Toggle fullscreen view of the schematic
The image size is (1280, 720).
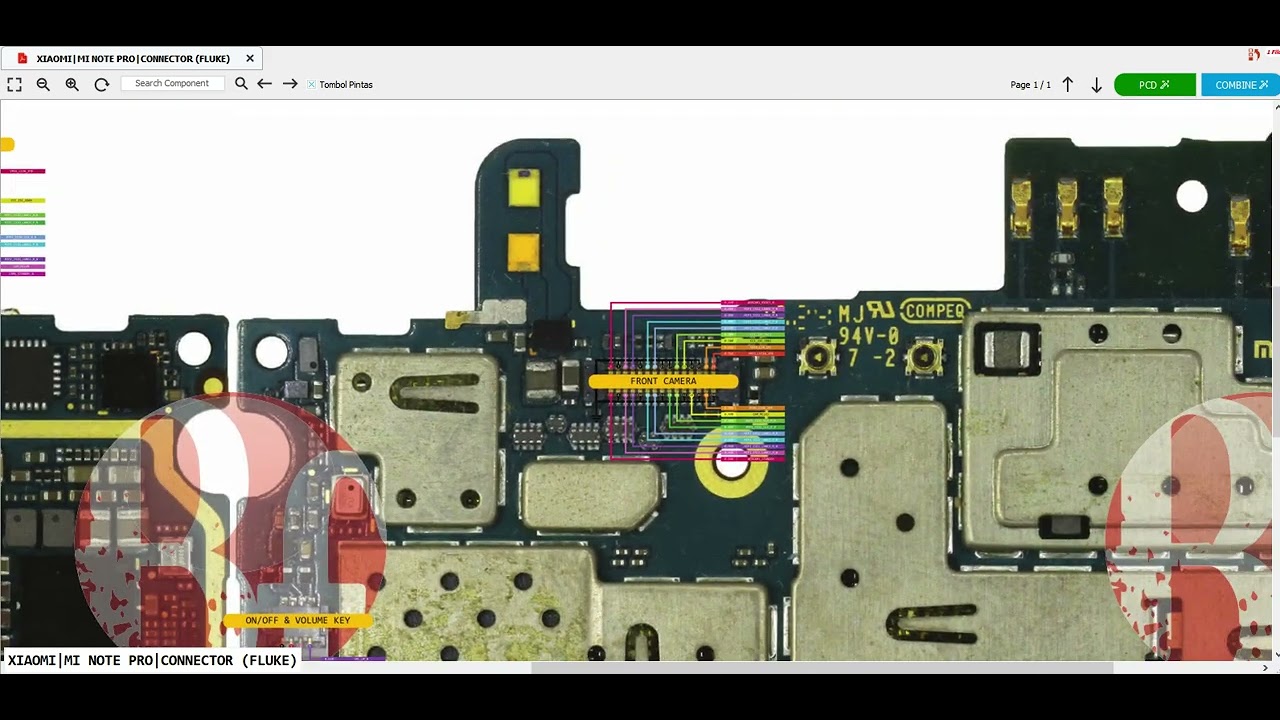click(14, 85)
